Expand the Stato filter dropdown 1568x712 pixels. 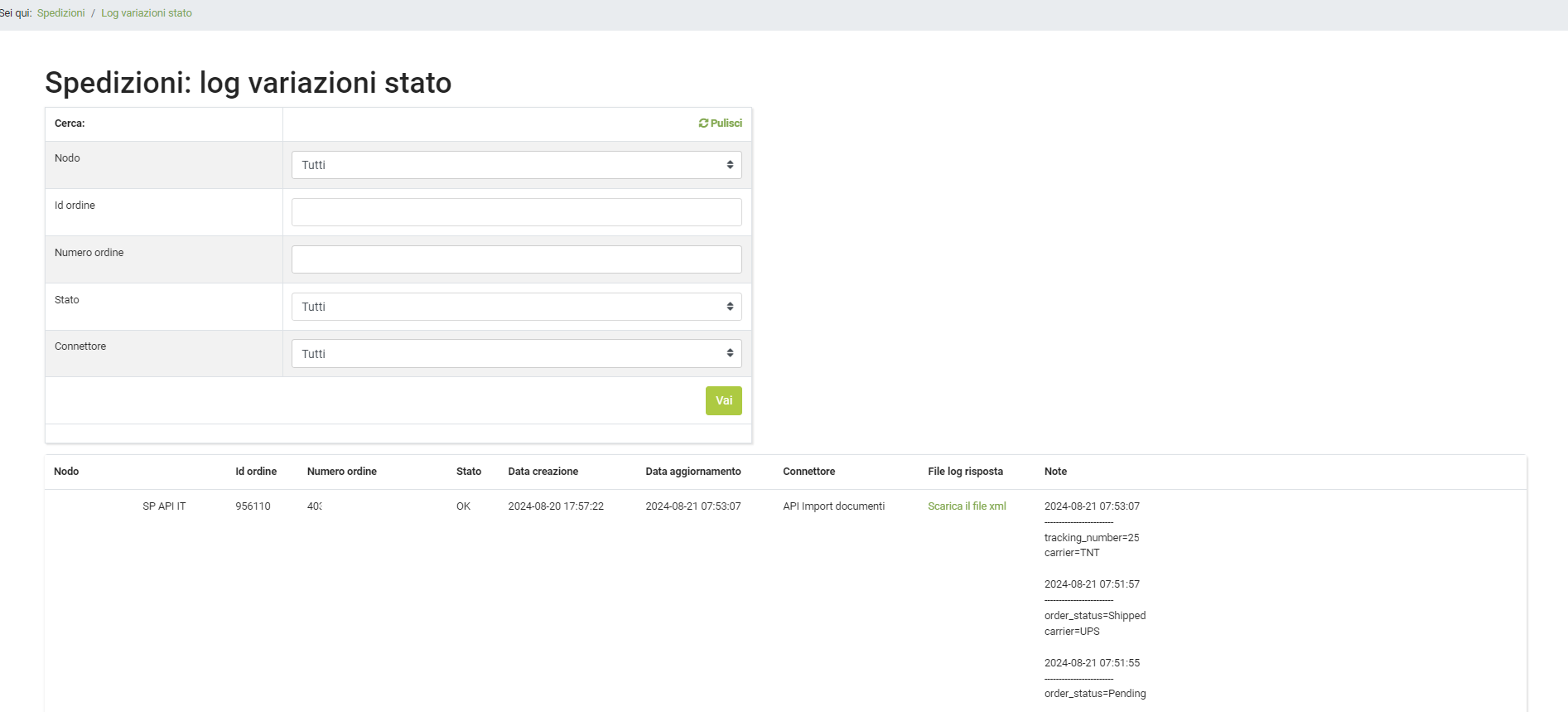pos(516,307)
